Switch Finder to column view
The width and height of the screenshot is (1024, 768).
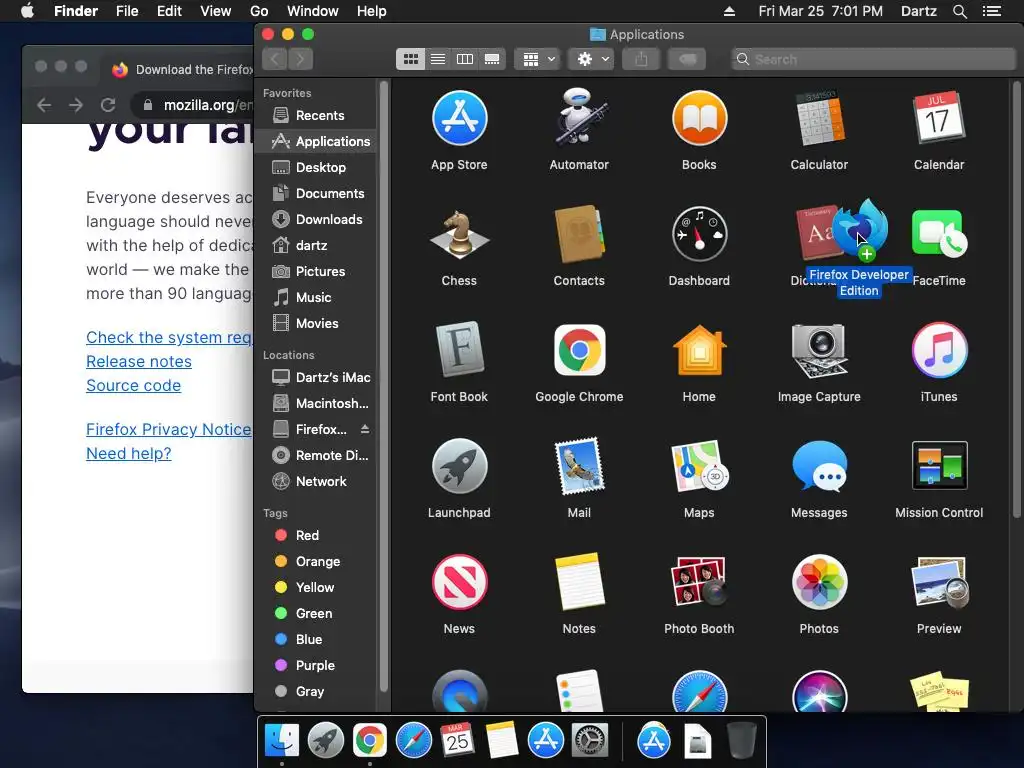point(465,59)
